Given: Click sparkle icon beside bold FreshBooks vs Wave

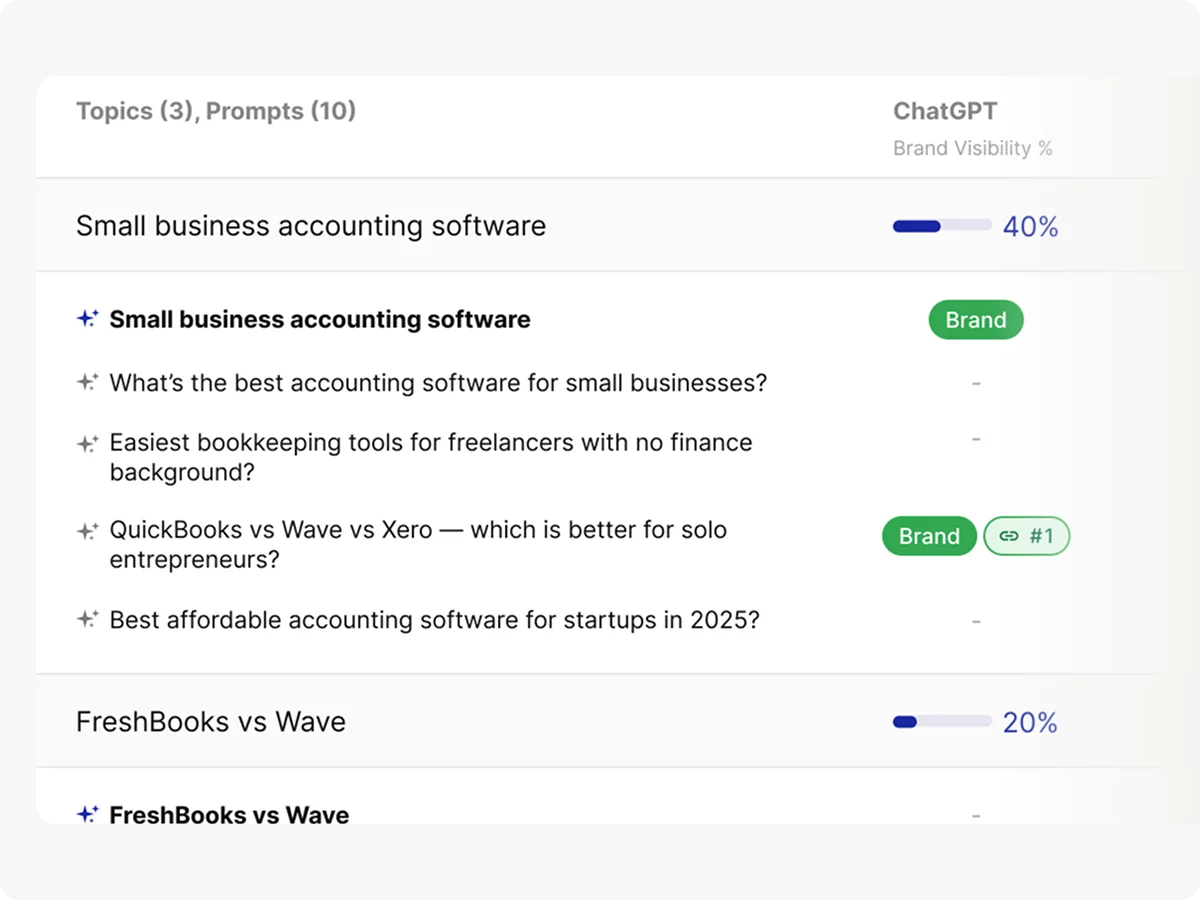Looking at the screenshot, I should (88, 814).
